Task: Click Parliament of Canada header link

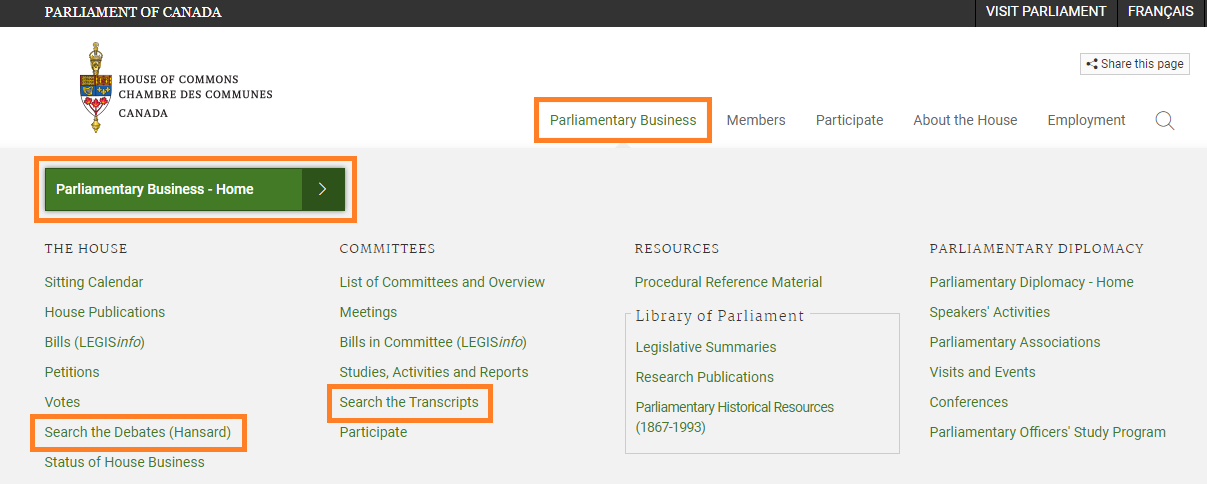Action: 133,13
